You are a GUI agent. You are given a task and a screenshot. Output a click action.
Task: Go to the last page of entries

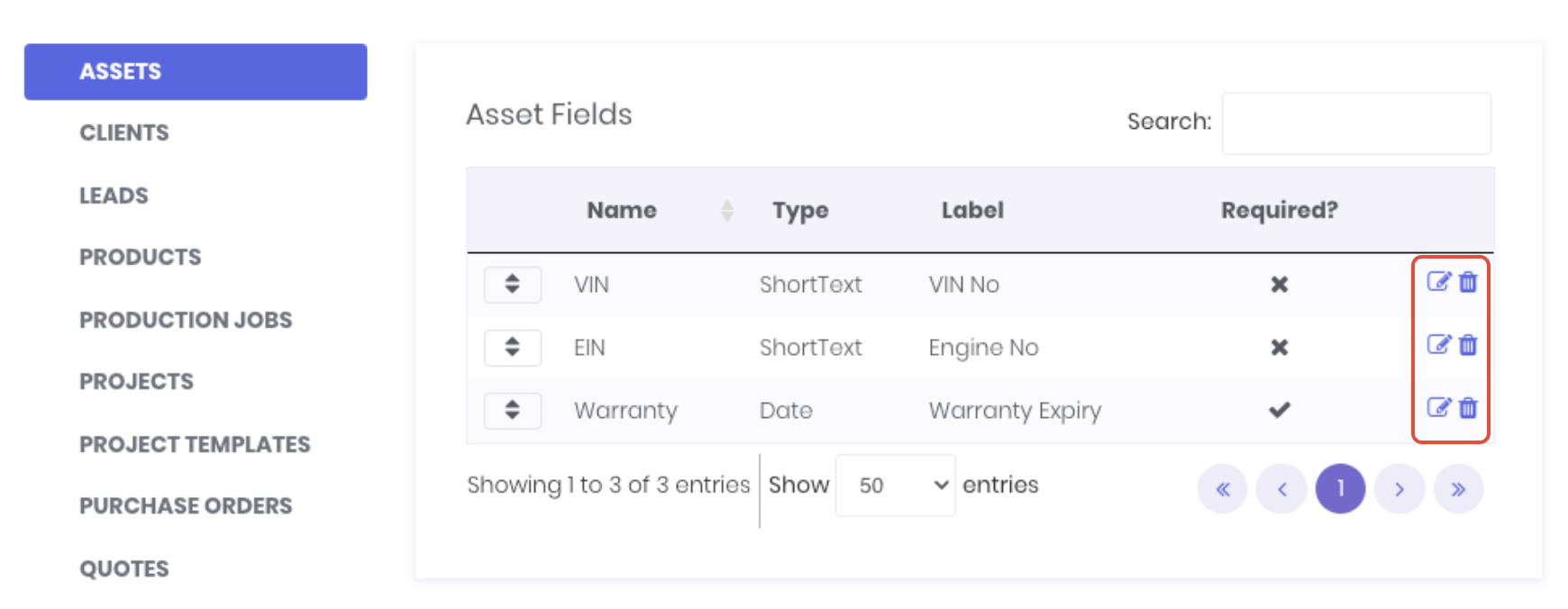click(x=1458, y=489)
